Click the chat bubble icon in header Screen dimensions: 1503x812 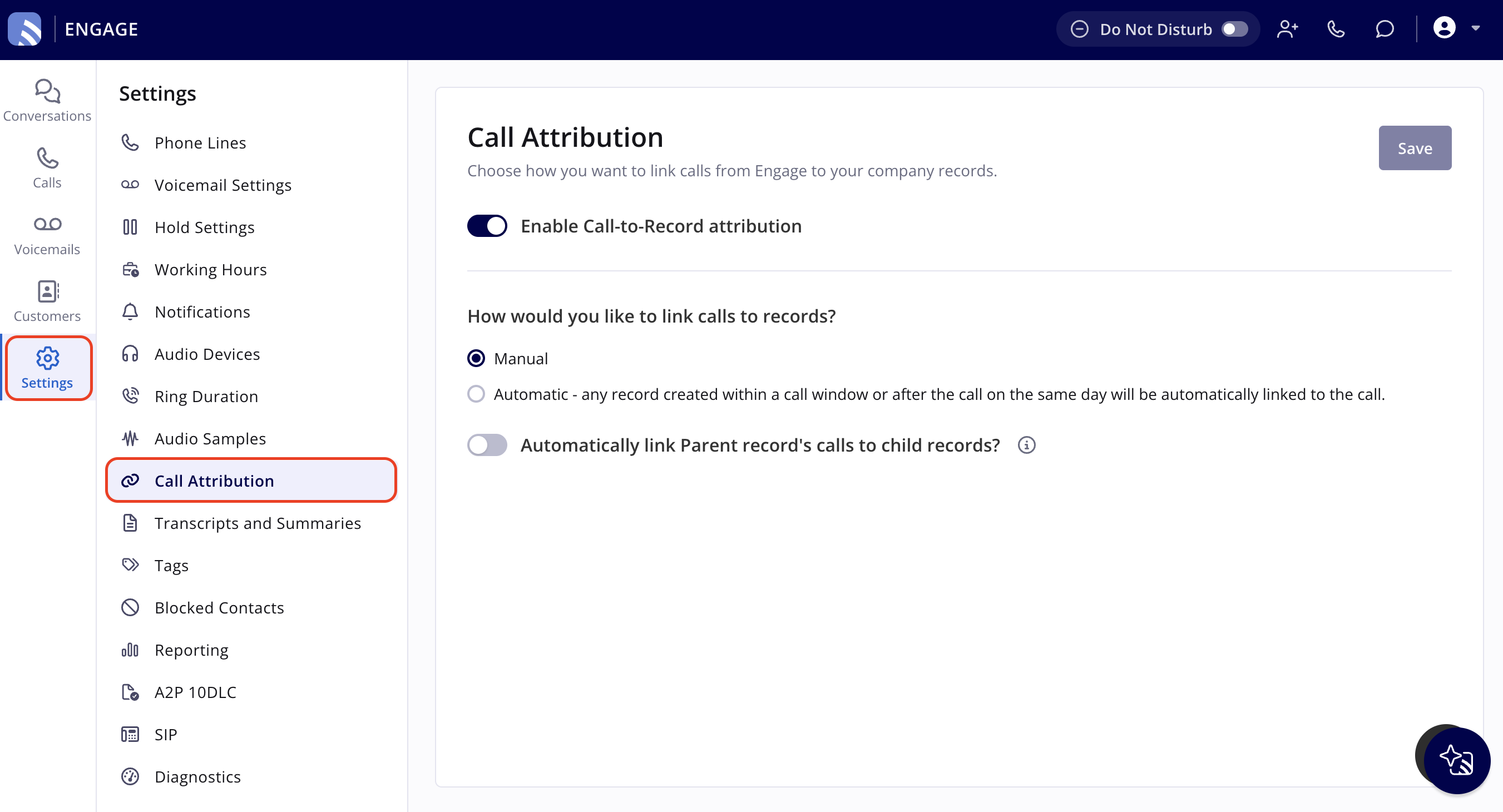pos(1385,29)
